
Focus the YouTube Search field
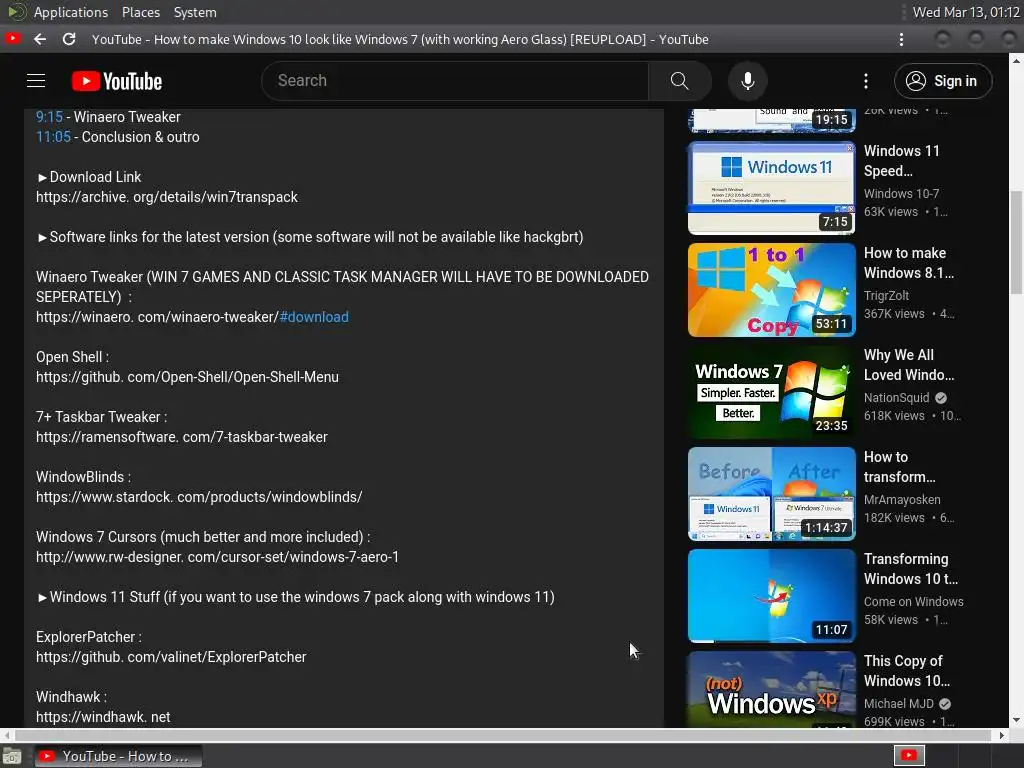point(455,80)
